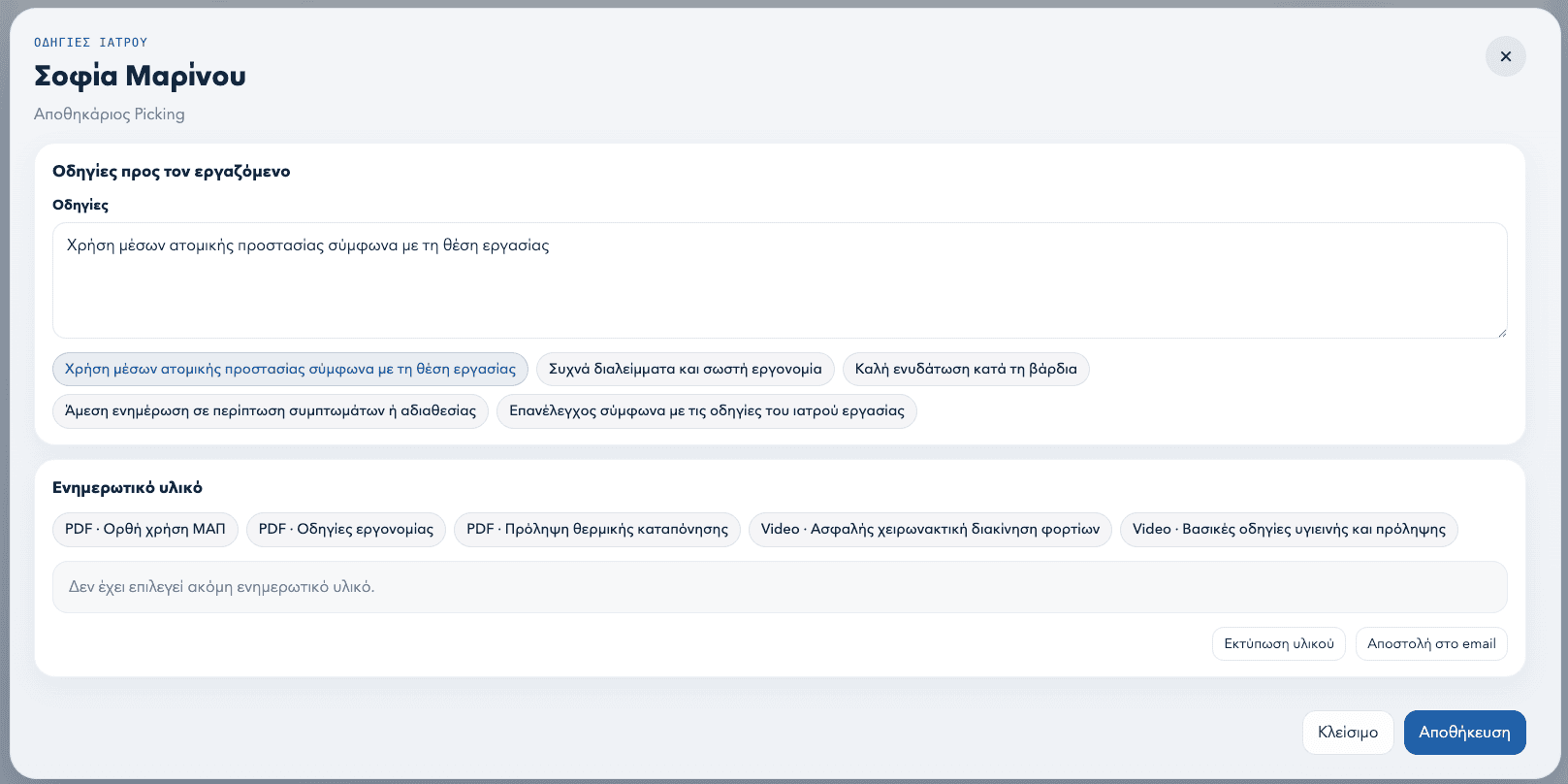This screenshot has width=1568, height=784.
Task: Send material via Αποστολή στο email
Action: pos(1431,643)
